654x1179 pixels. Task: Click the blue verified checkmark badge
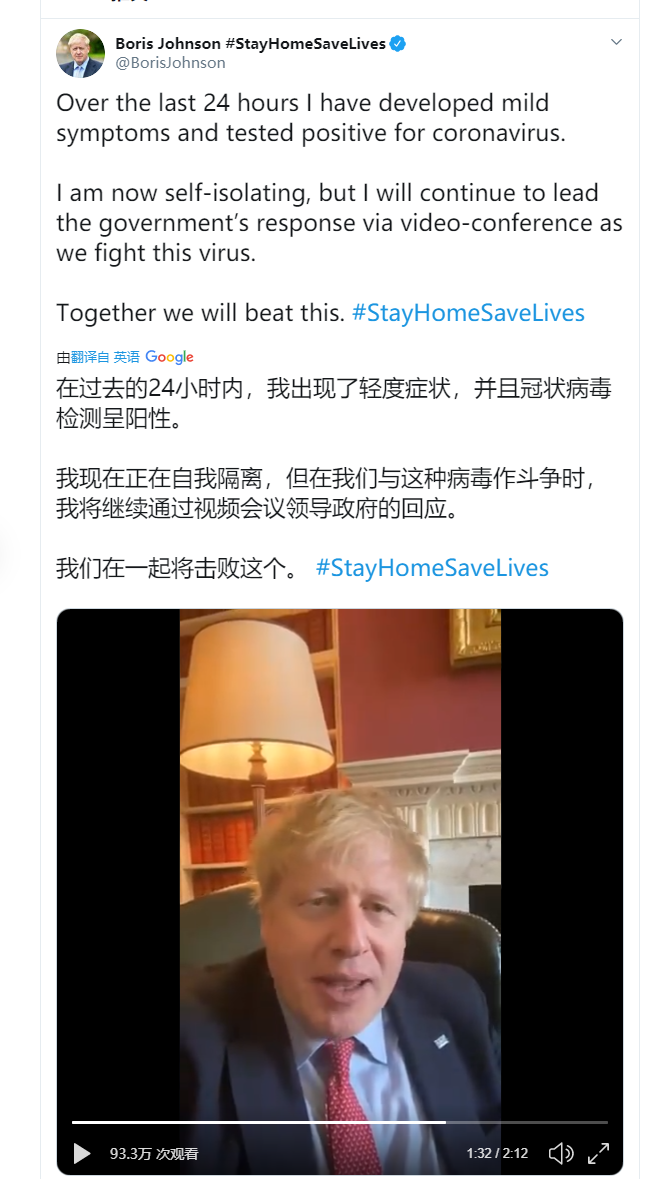pyautogui.click(x=398, y=44)
